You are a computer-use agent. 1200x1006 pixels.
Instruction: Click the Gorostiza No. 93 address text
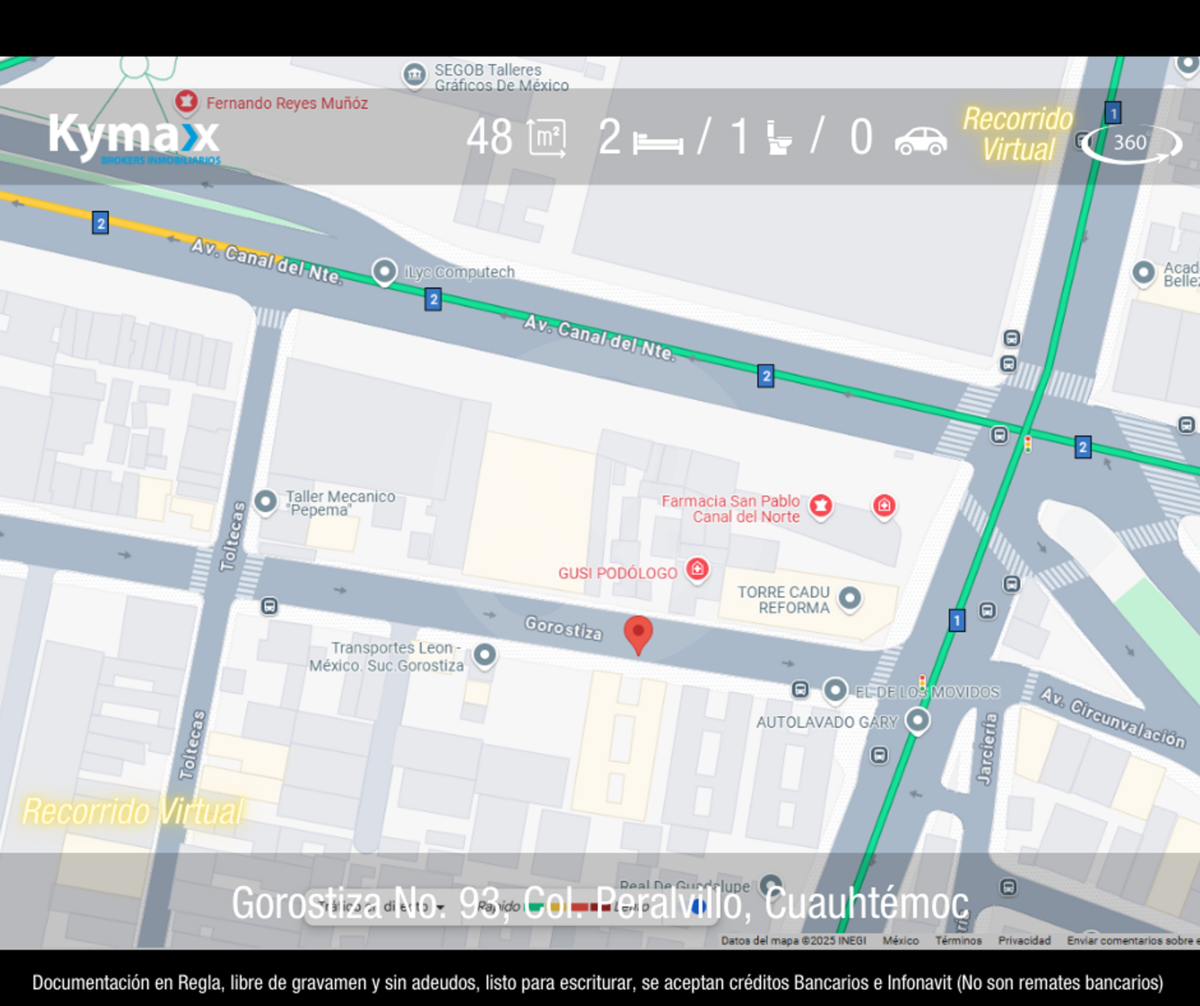coord(600,904)
